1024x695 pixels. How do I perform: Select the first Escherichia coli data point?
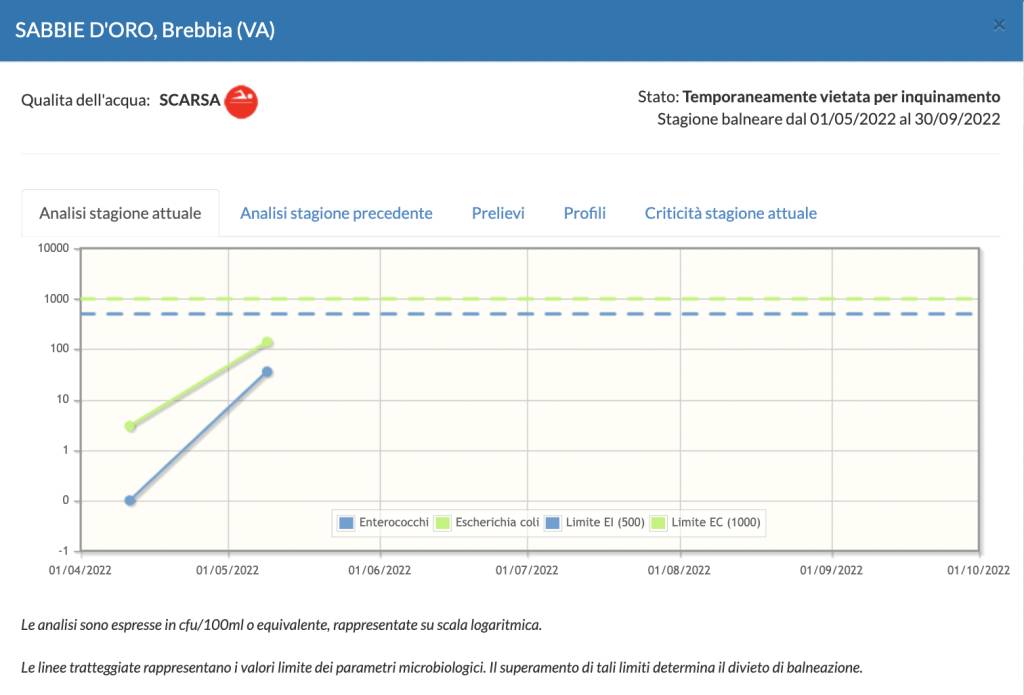pos(130,426)
